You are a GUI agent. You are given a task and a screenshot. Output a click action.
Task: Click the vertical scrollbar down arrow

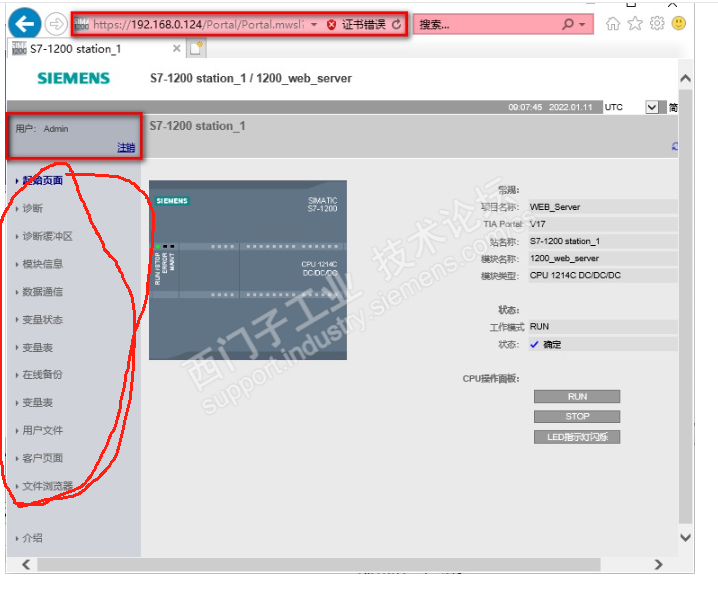tap(685, 537)
